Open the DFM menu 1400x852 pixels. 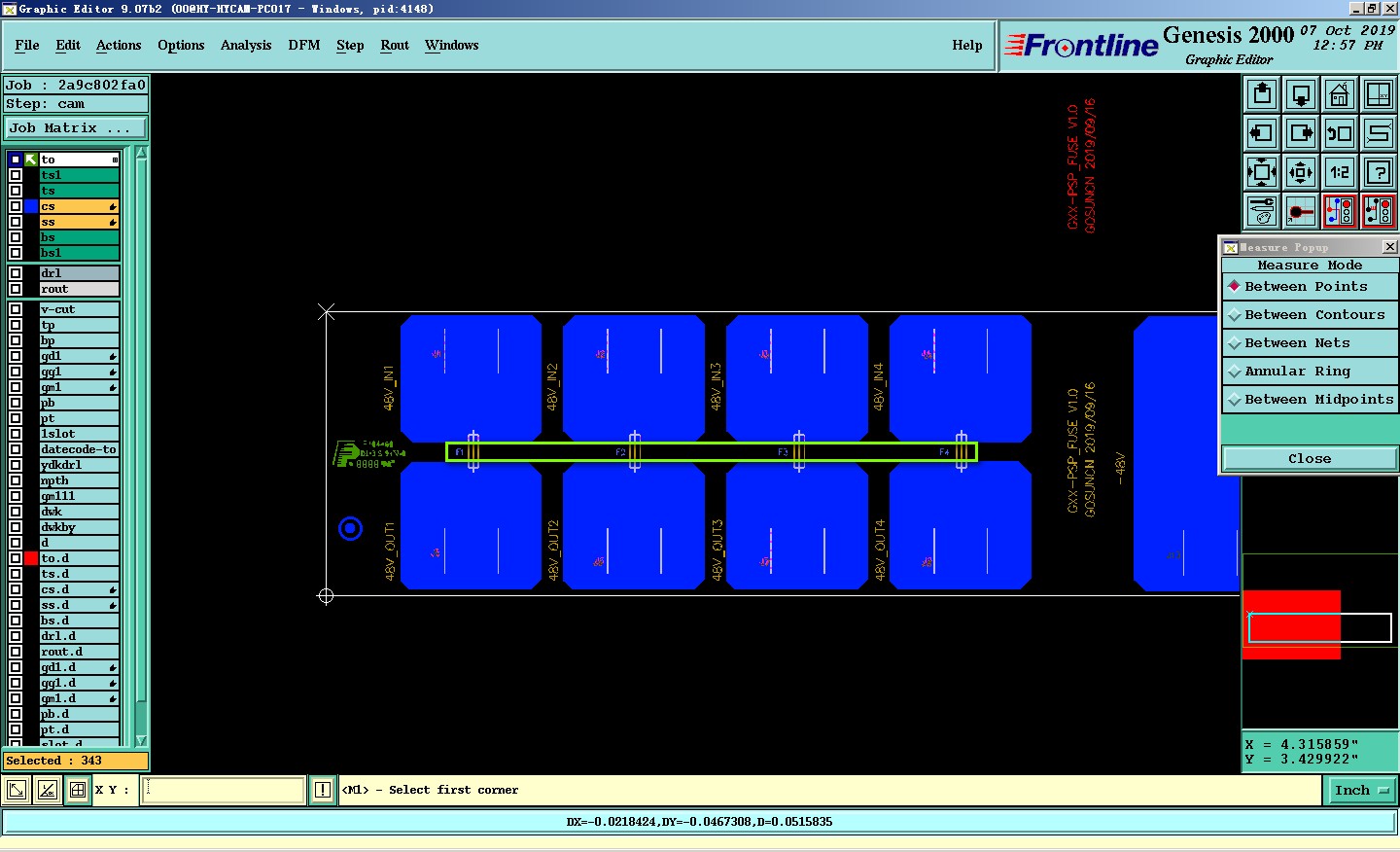pos(304,46)
